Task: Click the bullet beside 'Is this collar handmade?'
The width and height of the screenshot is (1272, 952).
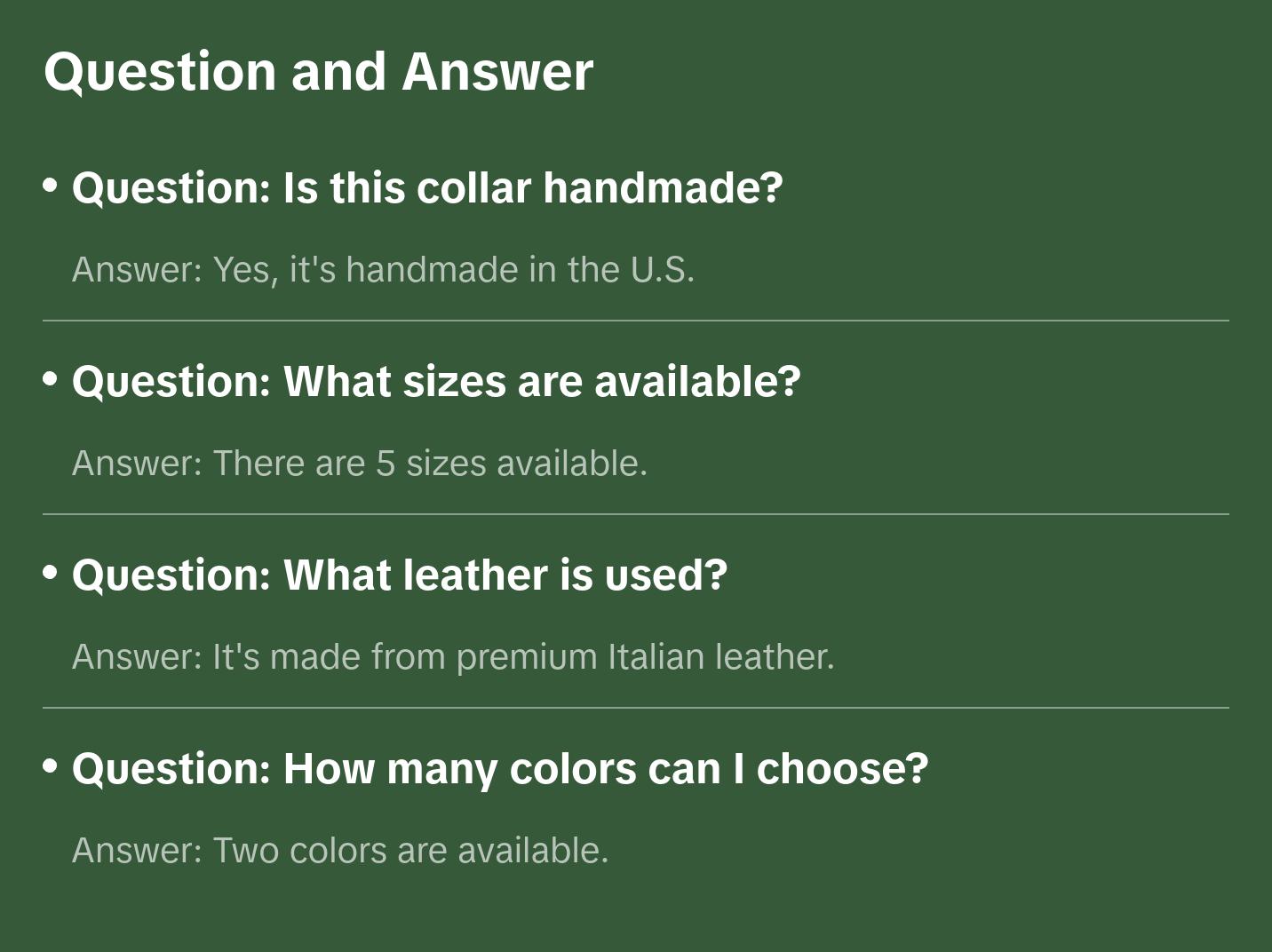Action: click(51, 186)
